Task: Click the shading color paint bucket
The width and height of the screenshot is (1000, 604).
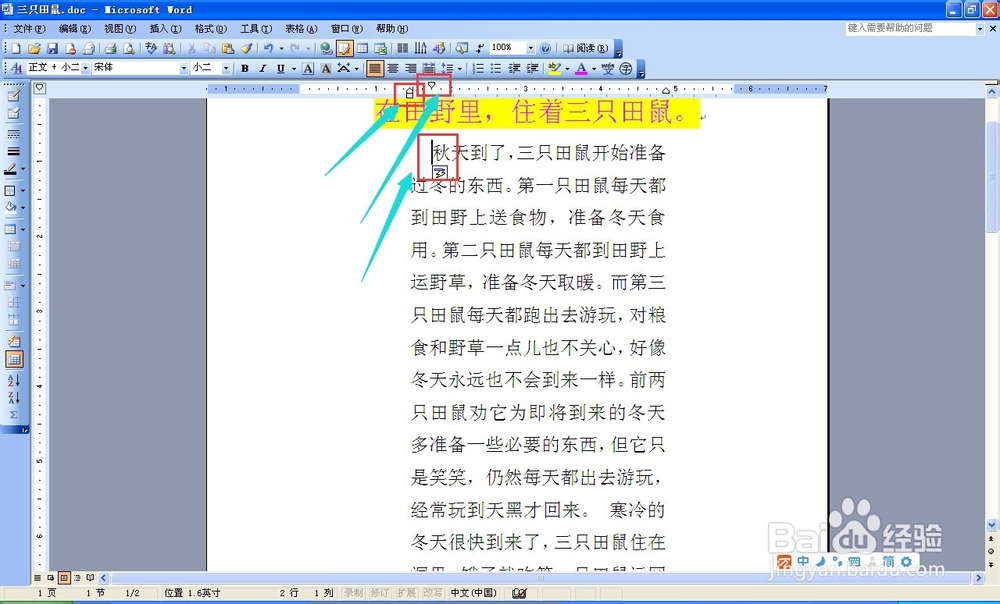Action: point(11,207)
